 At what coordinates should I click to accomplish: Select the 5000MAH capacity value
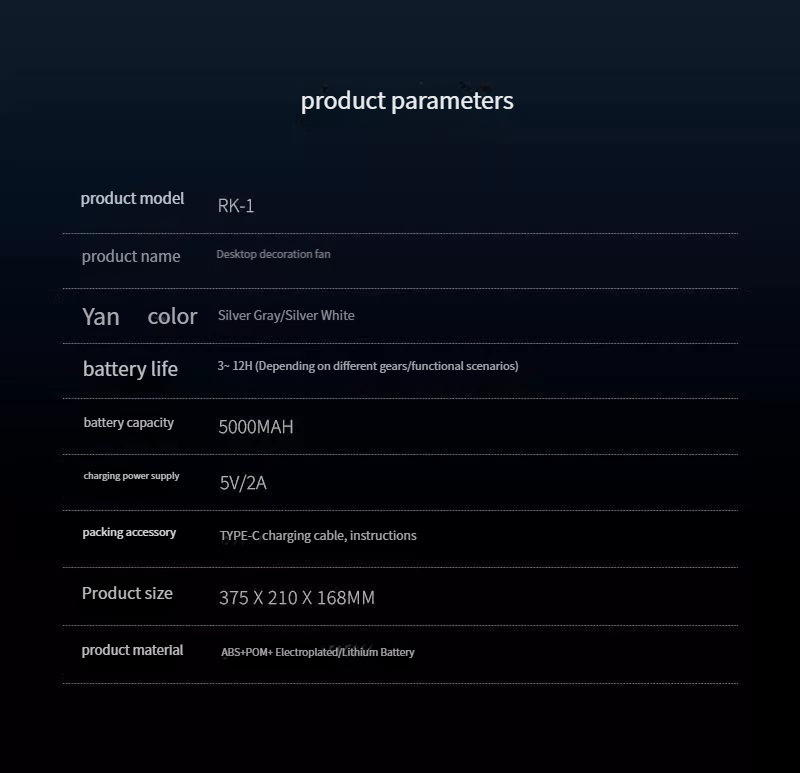(x=256, y=427)
